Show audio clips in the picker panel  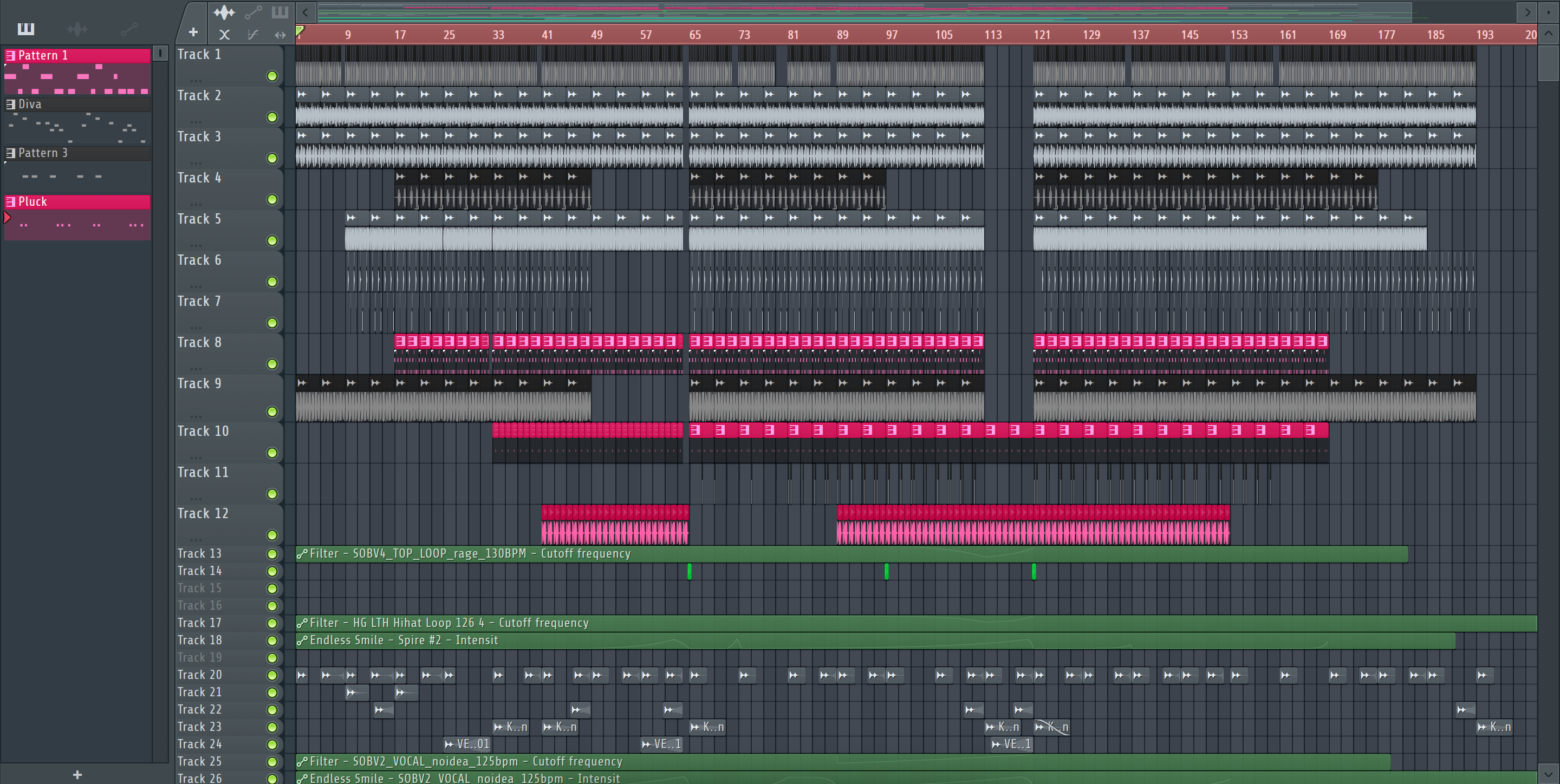pyautogui.click(x=77, y=29)
